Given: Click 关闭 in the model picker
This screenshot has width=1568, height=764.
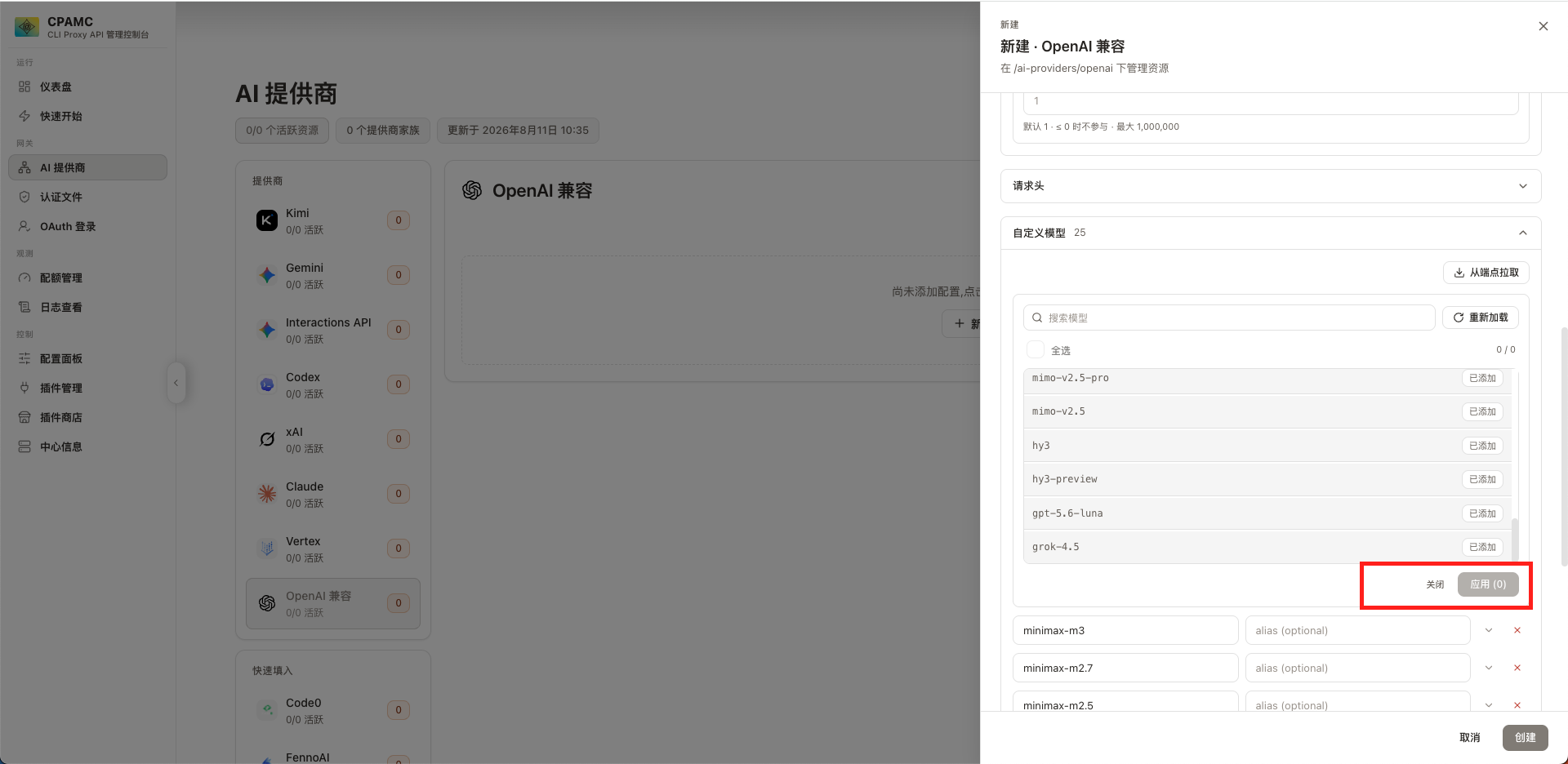Looking at the screenshot, I should tap(1435, 584).
